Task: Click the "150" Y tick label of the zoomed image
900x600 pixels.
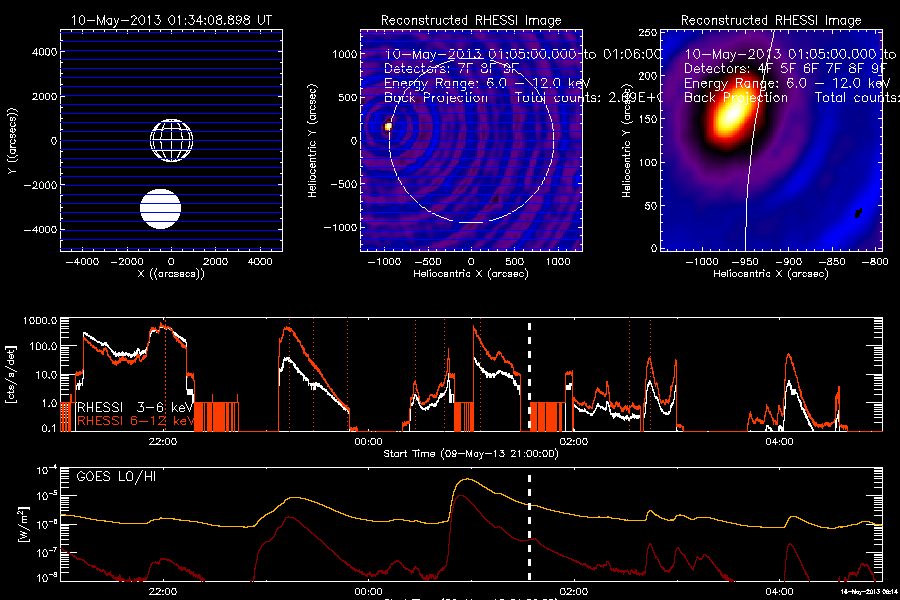Action: tap(648, 119)
